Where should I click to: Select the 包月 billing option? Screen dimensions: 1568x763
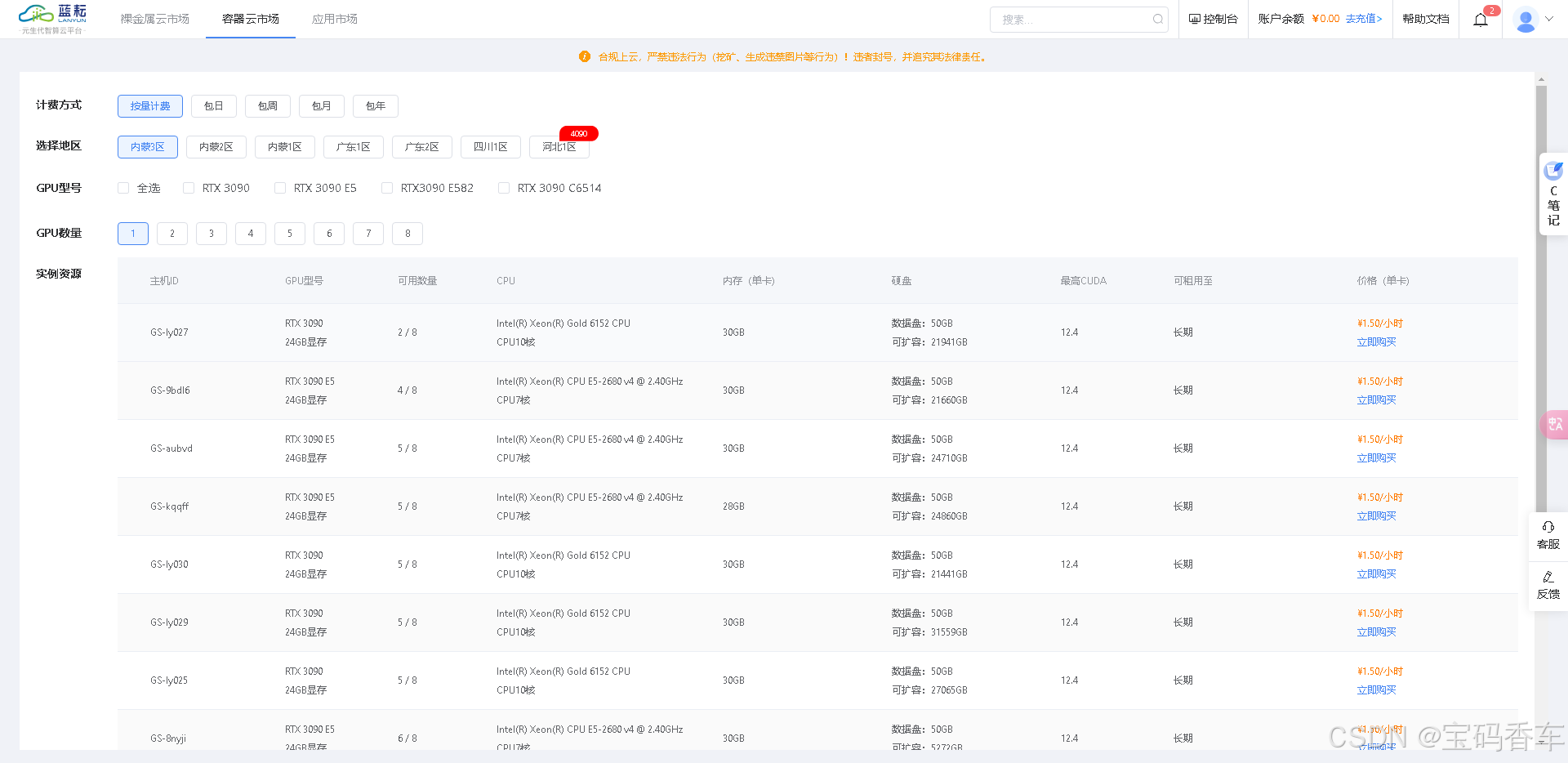[x=321, y=106]
